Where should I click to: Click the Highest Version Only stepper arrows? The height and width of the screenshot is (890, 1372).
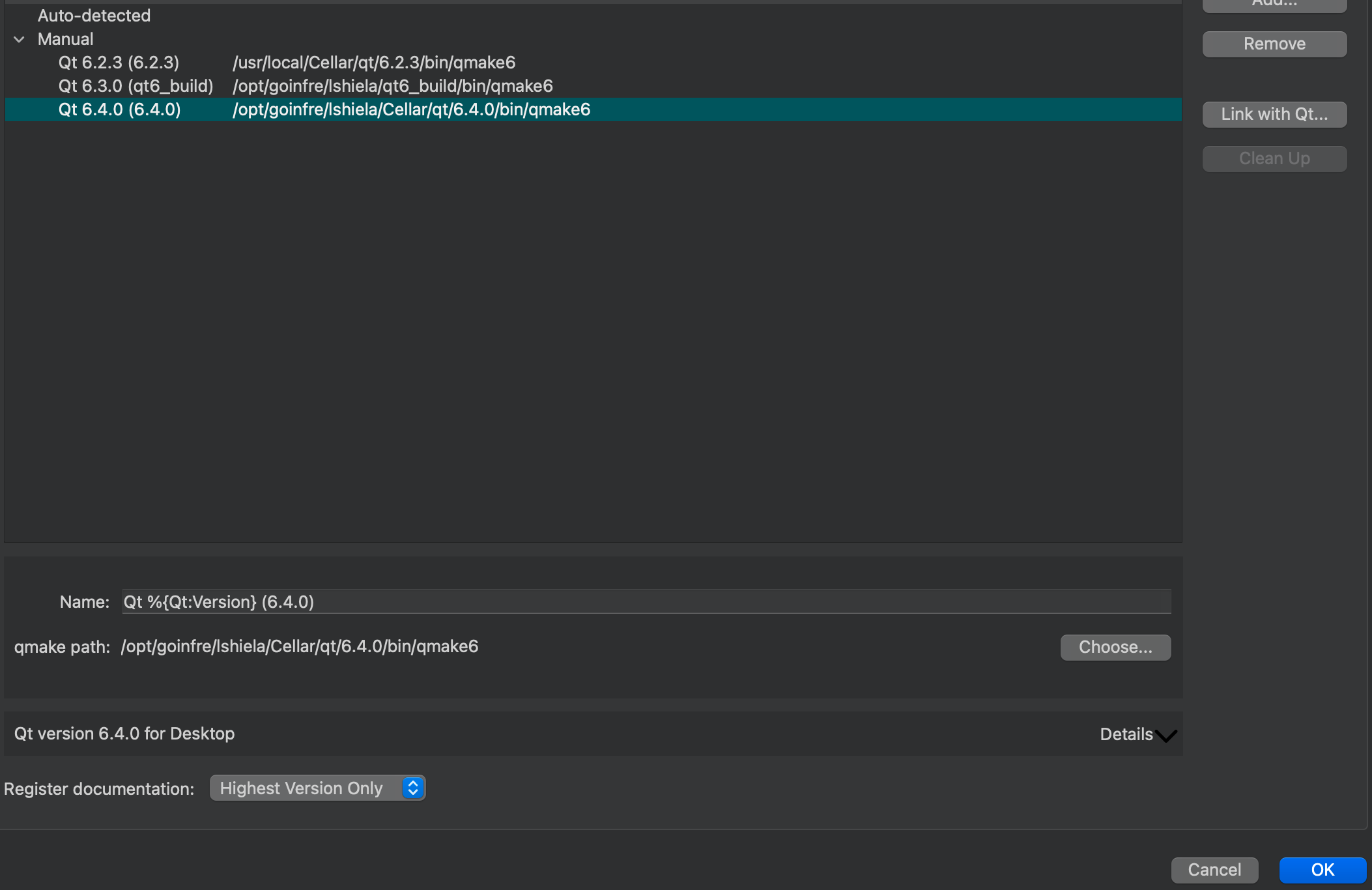coord(413,788)
